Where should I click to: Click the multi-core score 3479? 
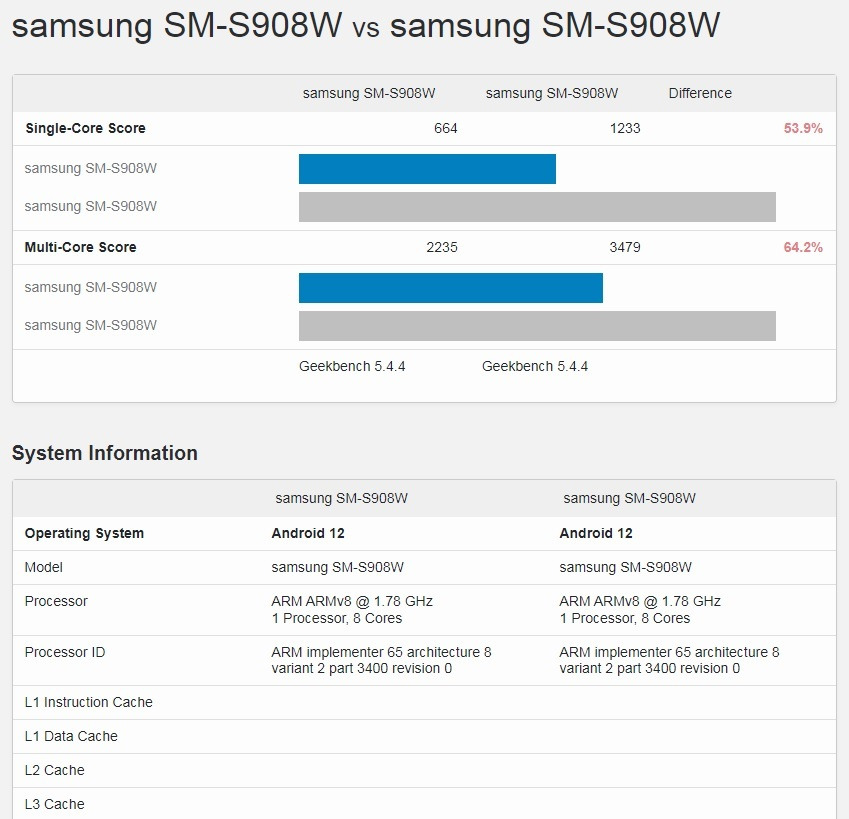point(625,247)
